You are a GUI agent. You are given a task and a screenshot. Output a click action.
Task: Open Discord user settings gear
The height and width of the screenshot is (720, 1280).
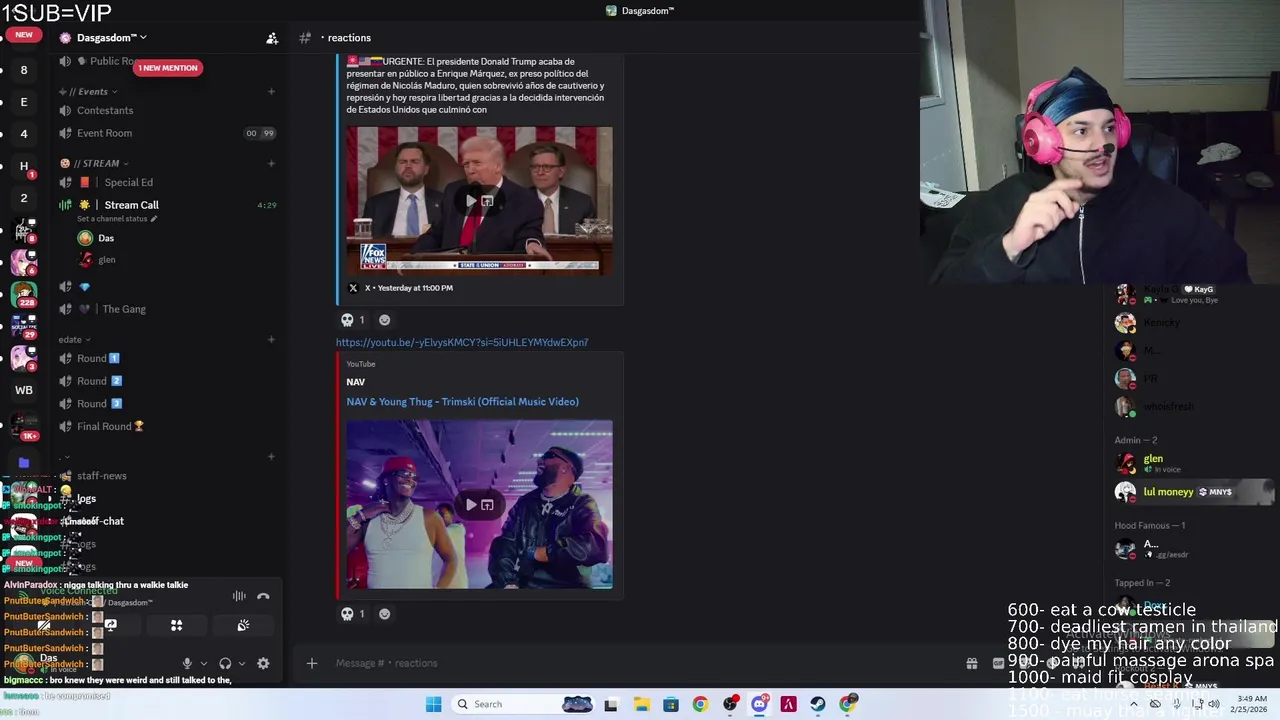[263, 663]
